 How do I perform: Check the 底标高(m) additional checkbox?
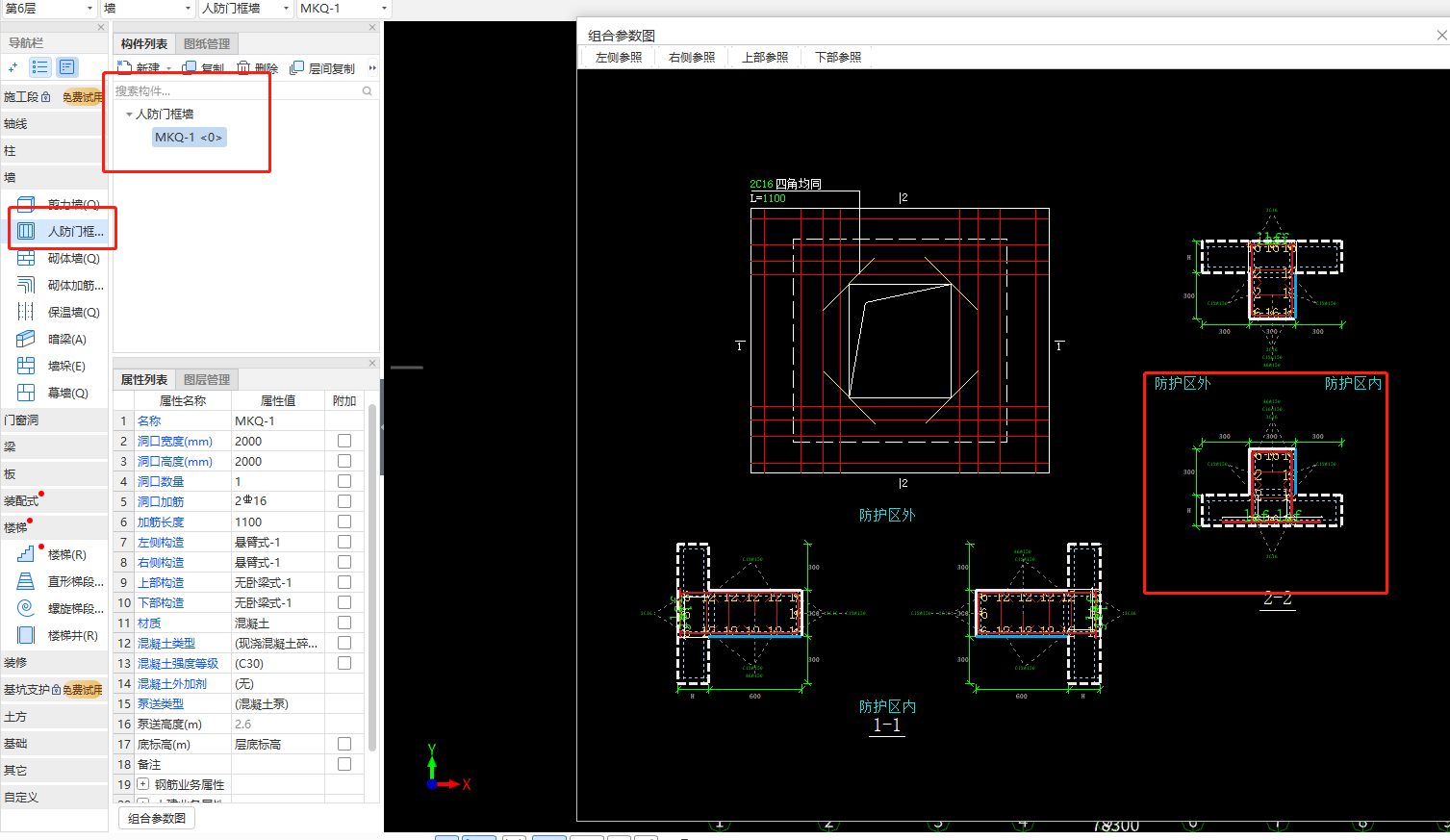tap(343, 744)
